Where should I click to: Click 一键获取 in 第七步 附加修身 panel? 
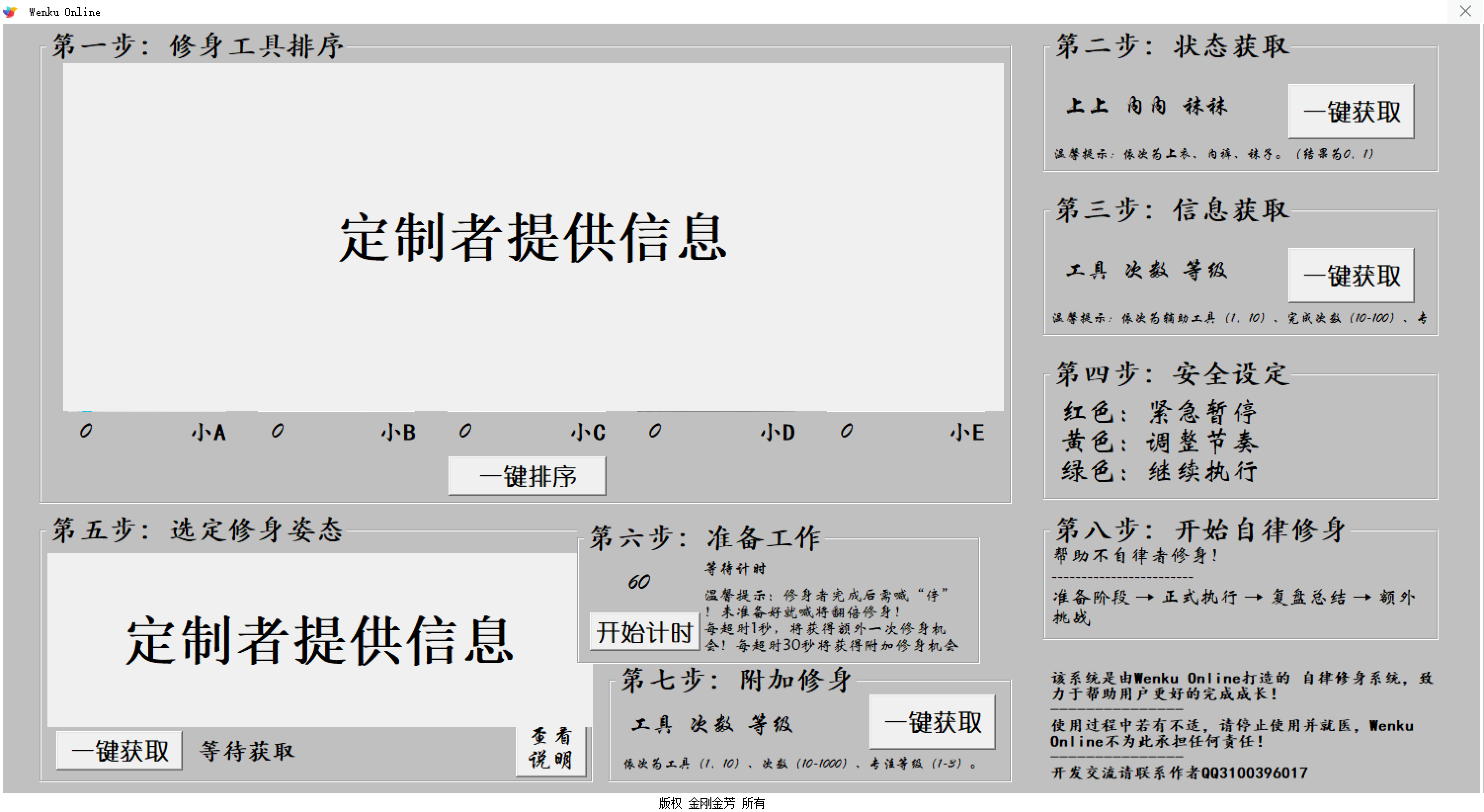(x=932, y=723)
